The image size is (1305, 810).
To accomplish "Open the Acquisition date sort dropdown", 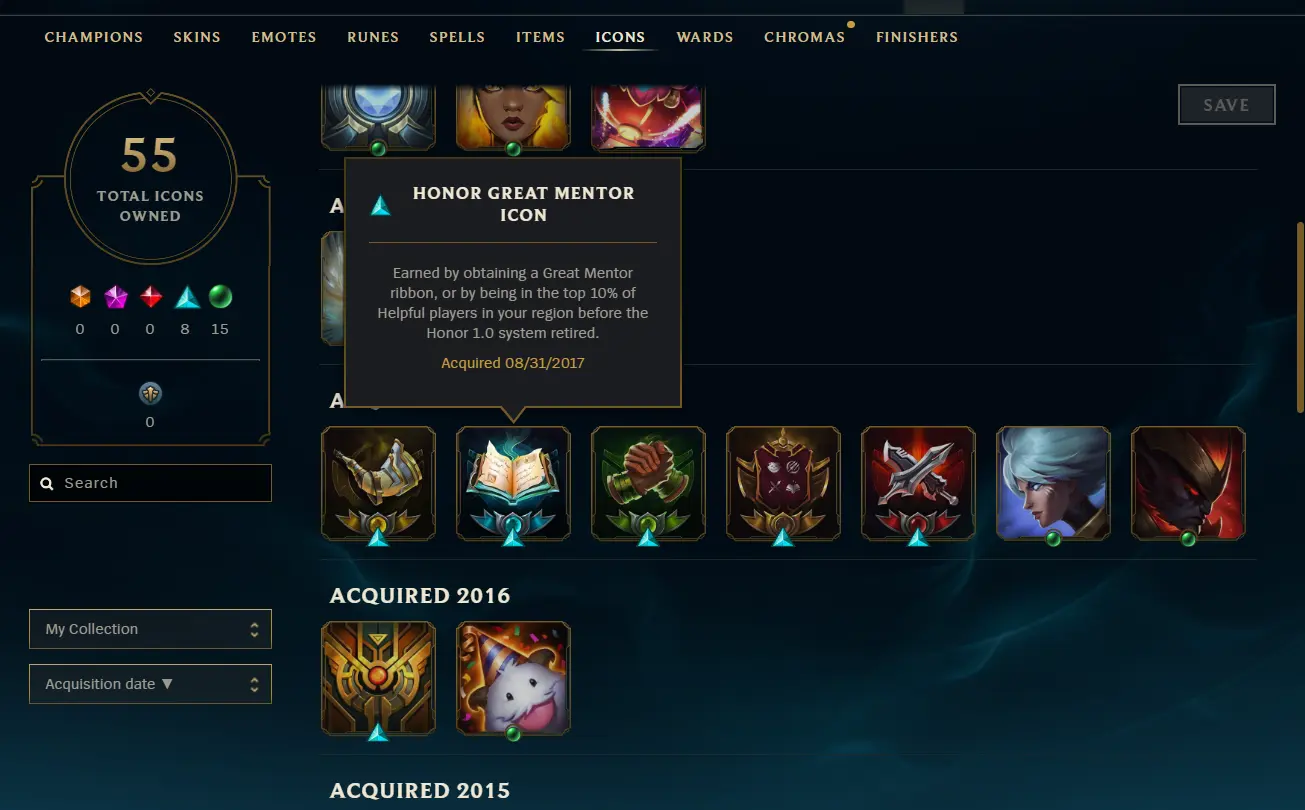I will coord(150,684).
